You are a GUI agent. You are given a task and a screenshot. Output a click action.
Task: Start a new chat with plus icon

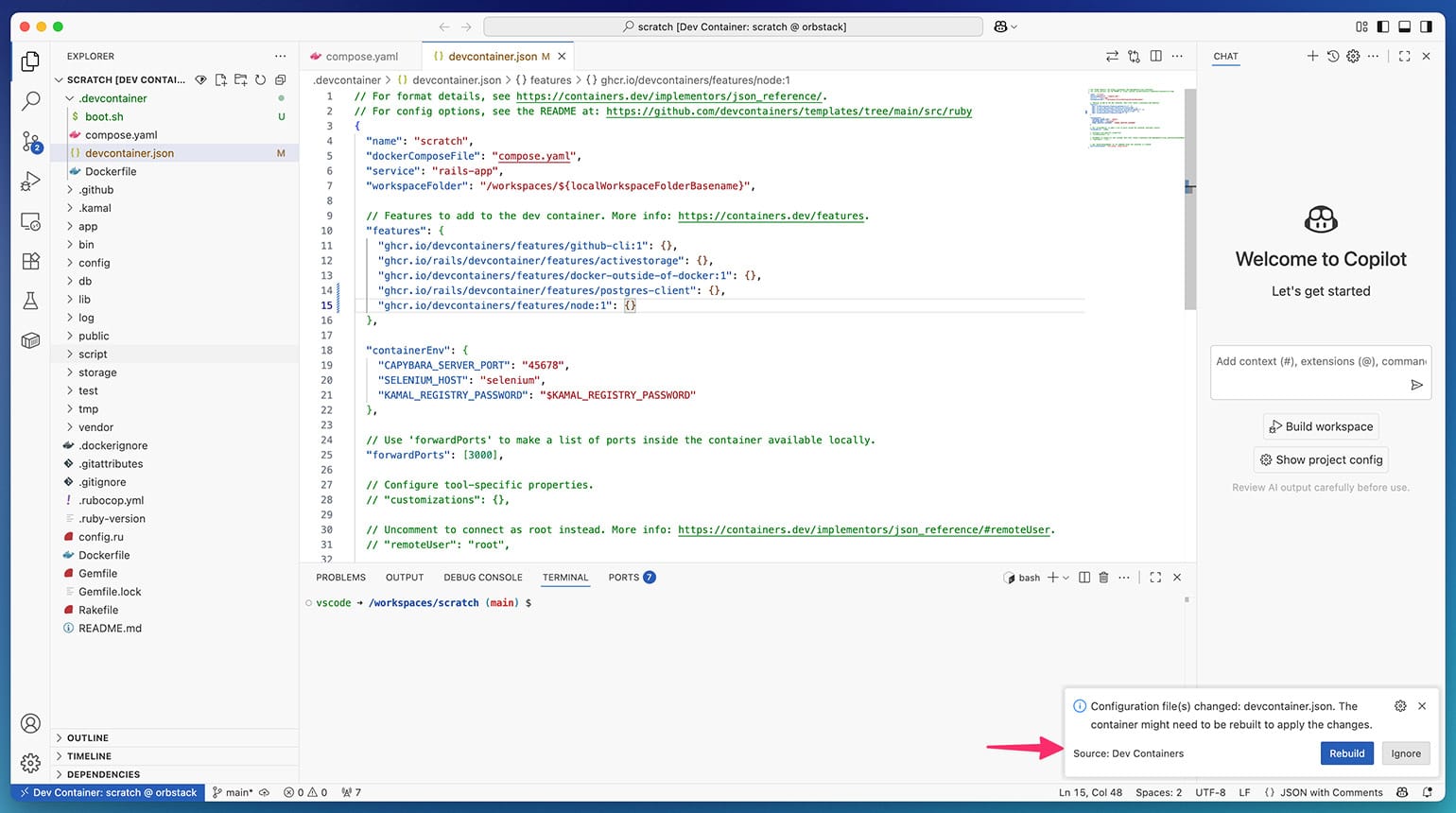point(1312,57)
